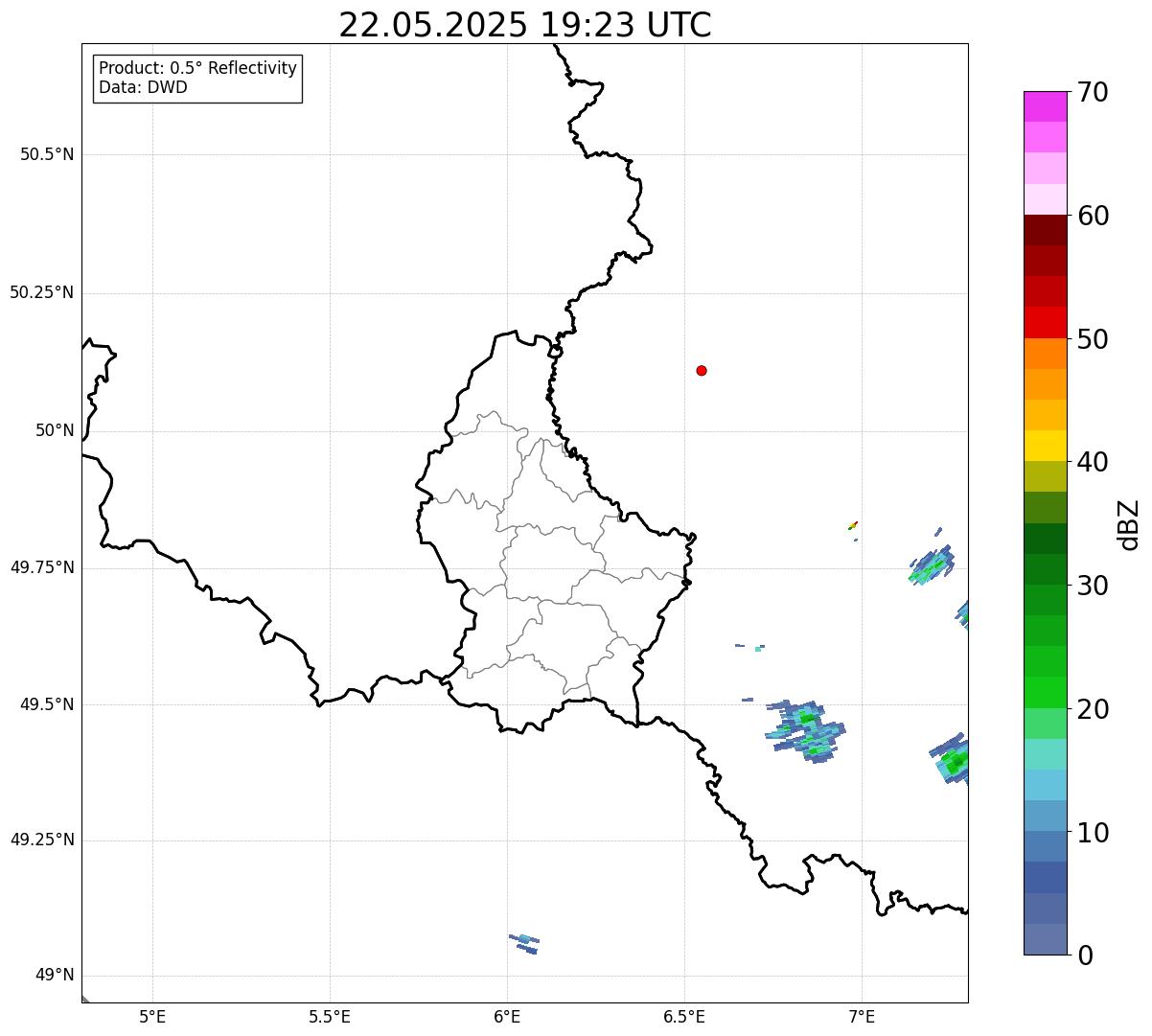The image size is (1152, 1036).
Task: Click the colorbar tick label 30
Action: tap(1093, 586)
